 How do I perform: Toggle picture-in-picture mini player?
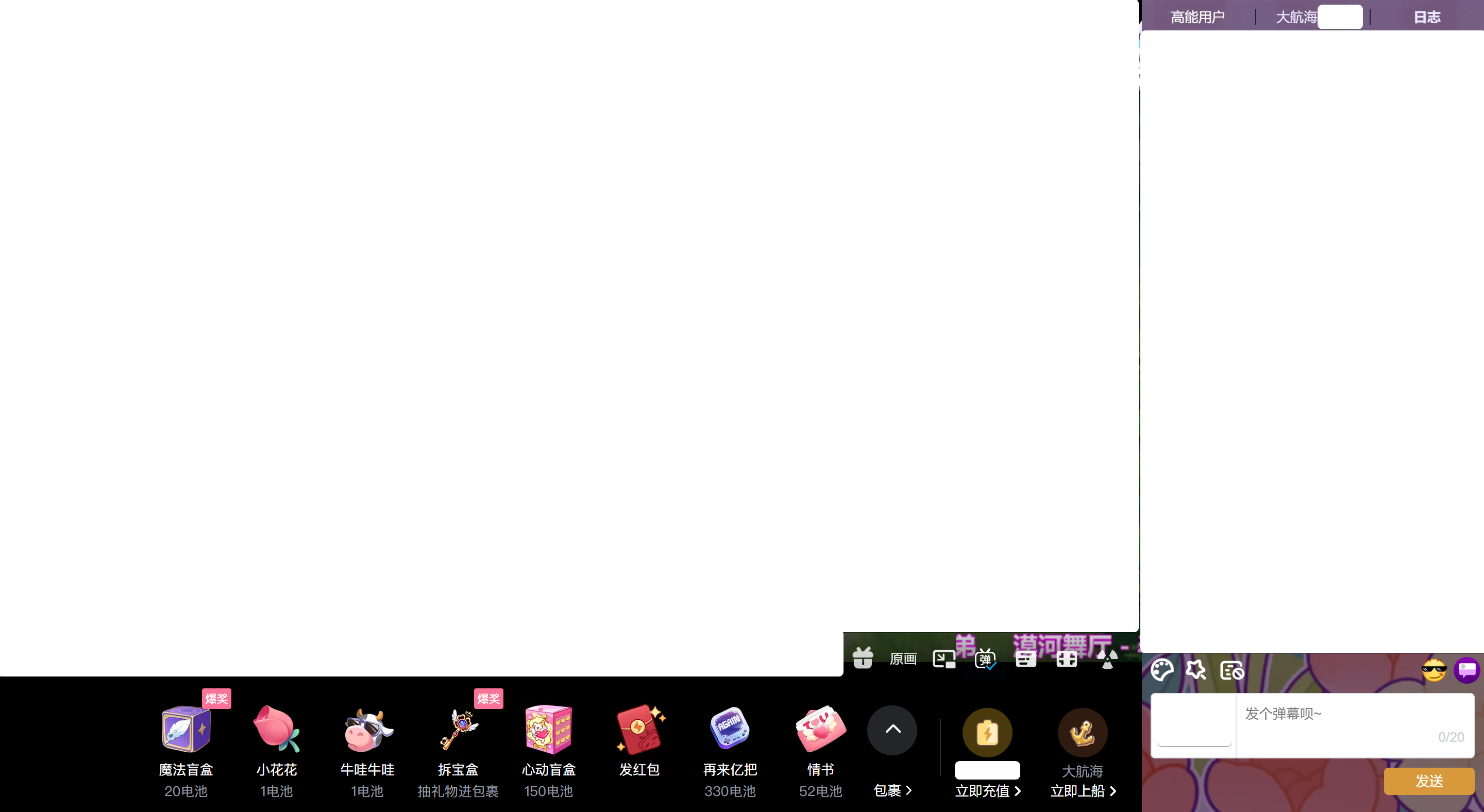pos(943,658)
